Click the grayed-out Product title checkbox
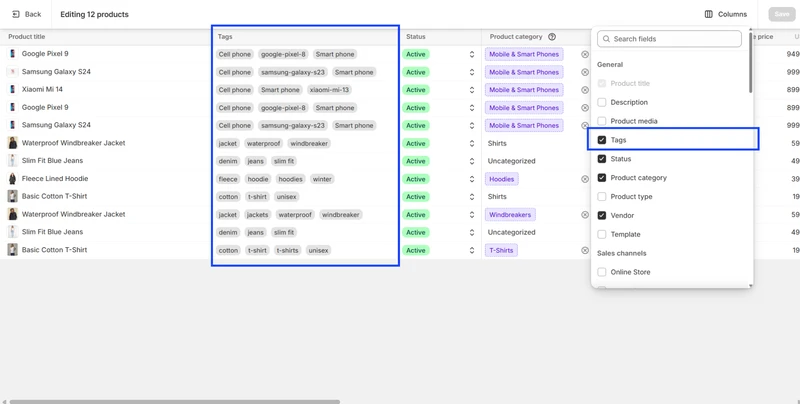 pos(602,83)
